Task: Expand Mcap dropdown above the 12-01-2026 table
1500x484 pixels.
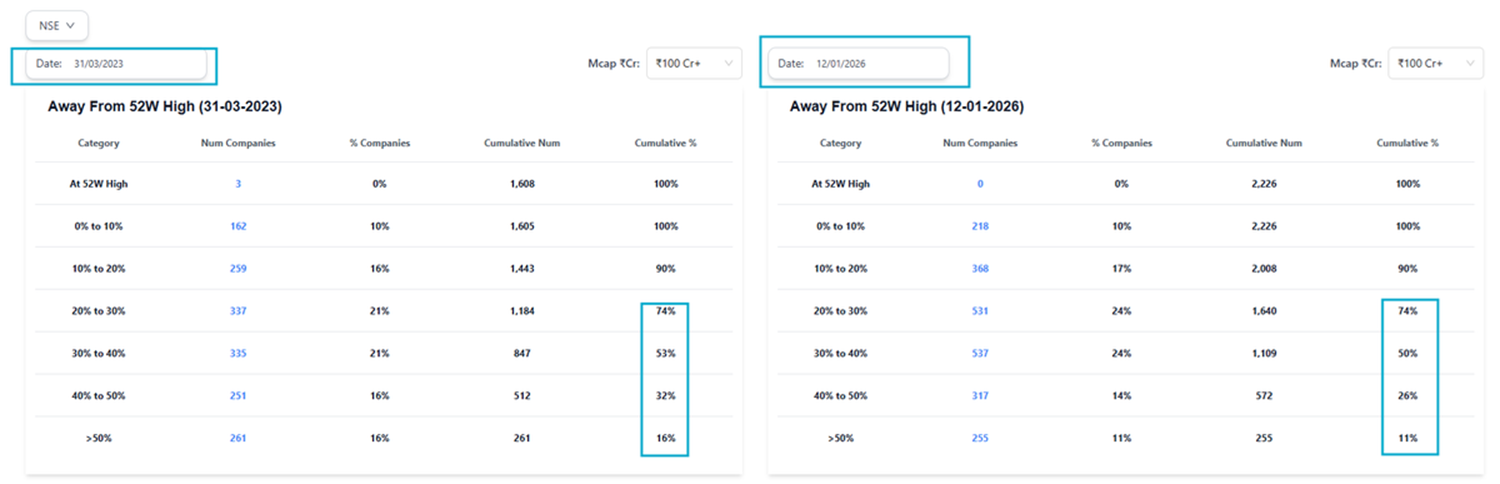Action: pyautogui.click(x=1435, y=64)
